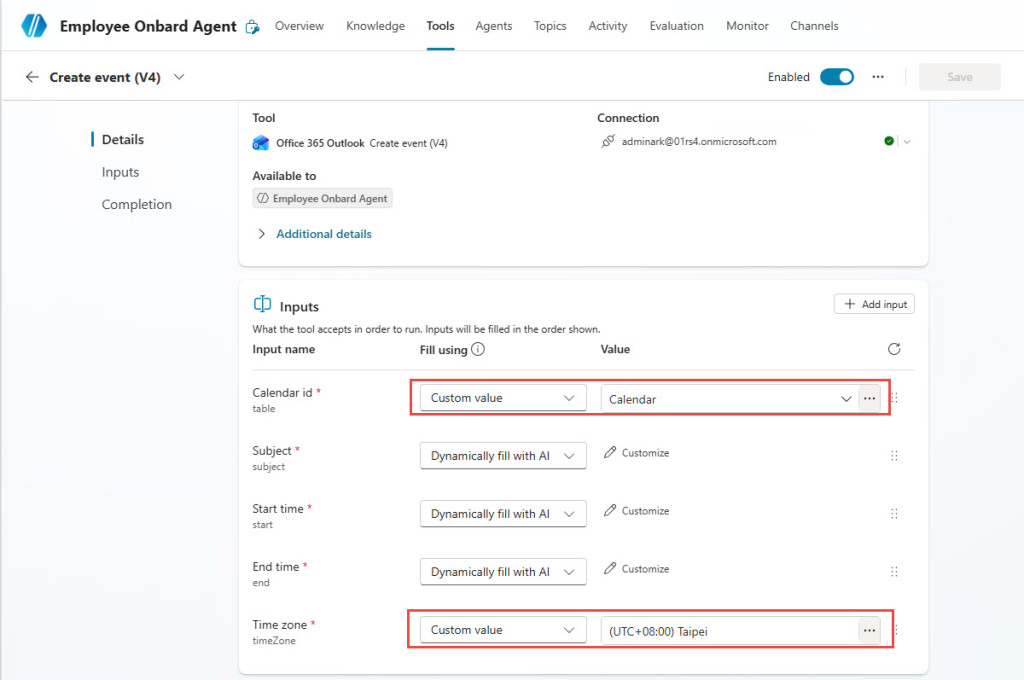The height and width of the screenshot is (680, 1024).
Task: Click the Add input button
Action: tap(874, 304)
